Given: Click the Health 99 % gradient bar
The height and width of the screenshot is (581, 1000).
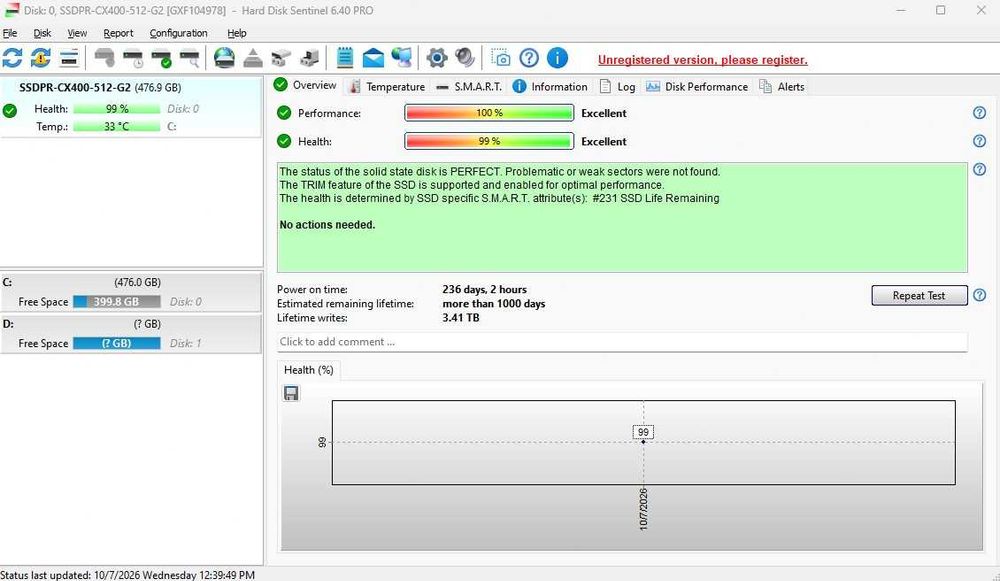Looking at the screenshot, I should click(489, 141).
